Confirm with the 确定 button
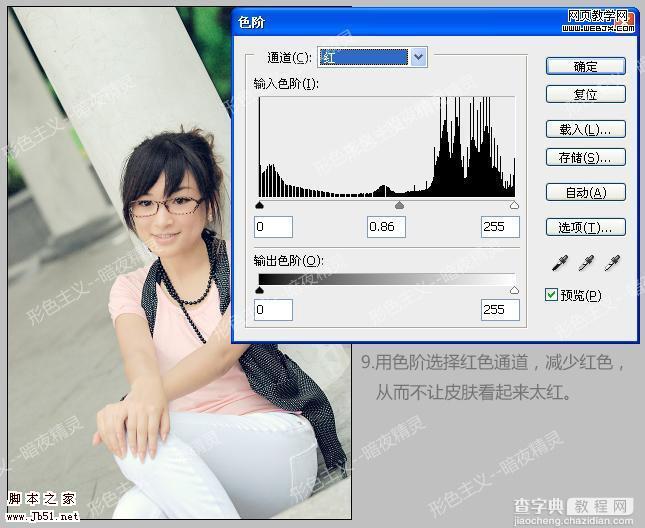Viewport: 645px width, 528px height. point(586,66)
